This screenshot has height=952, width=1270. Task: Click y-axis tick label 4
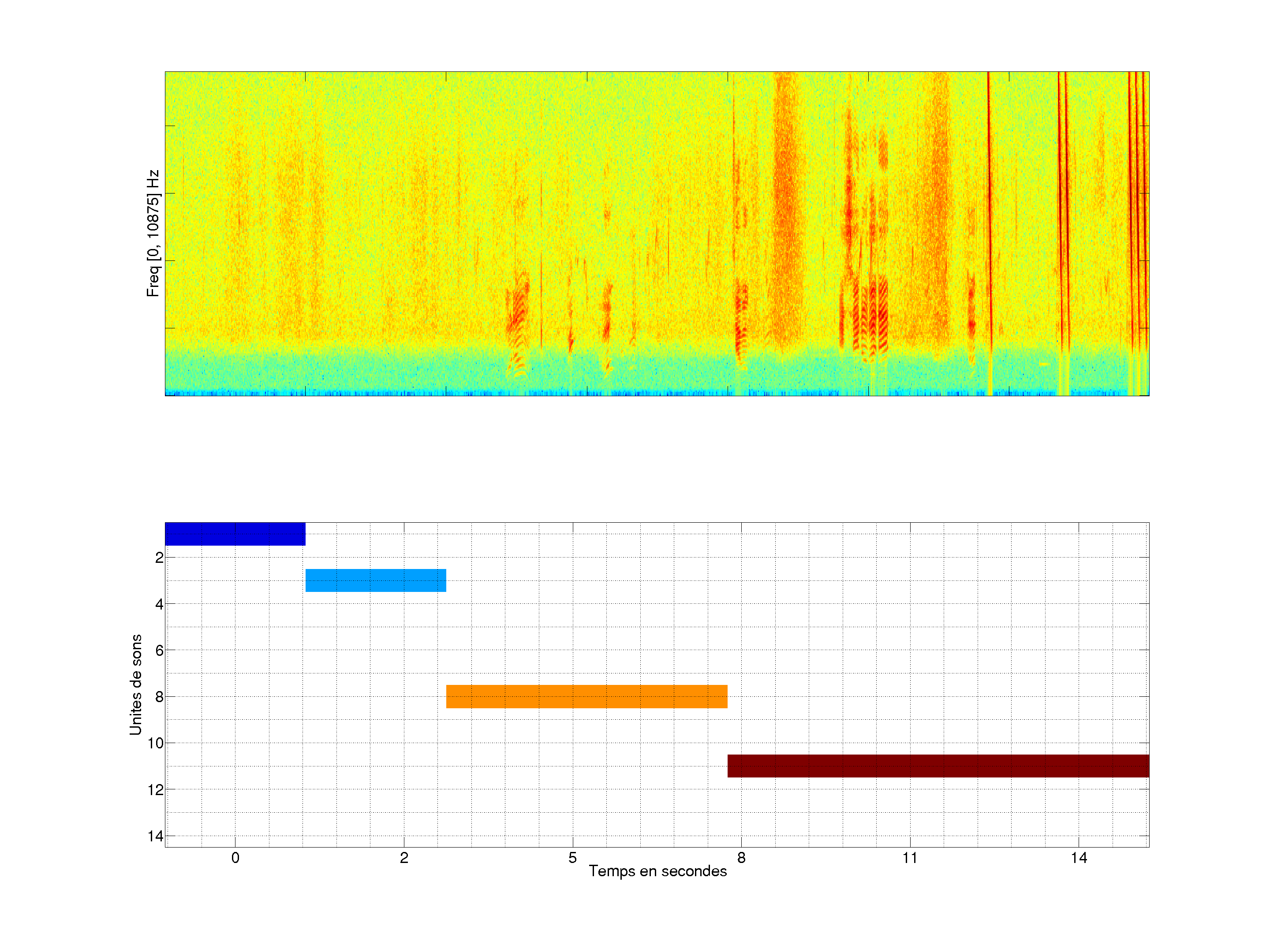click(x=159, y=604)
